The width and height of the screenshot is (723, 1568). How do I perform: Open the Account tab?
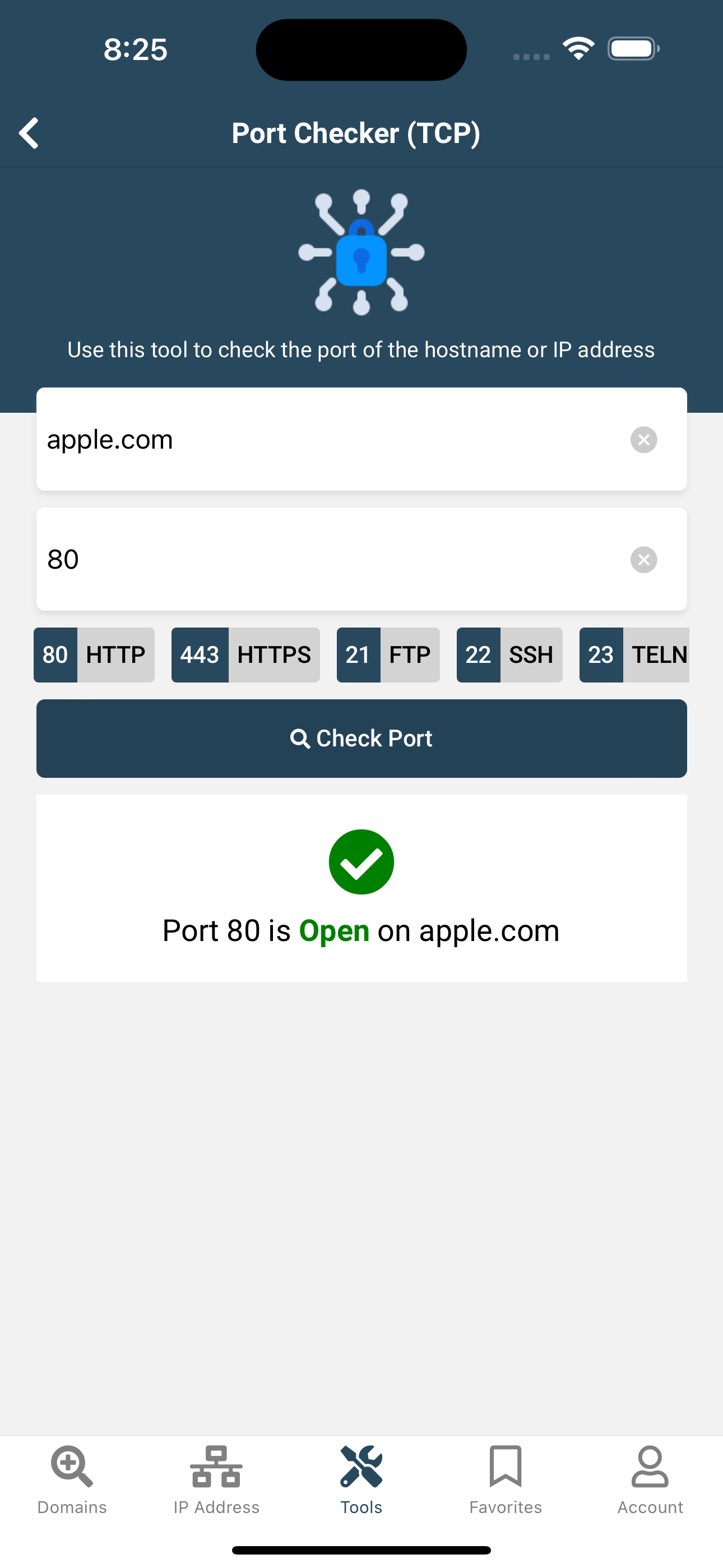[650, 1480]
